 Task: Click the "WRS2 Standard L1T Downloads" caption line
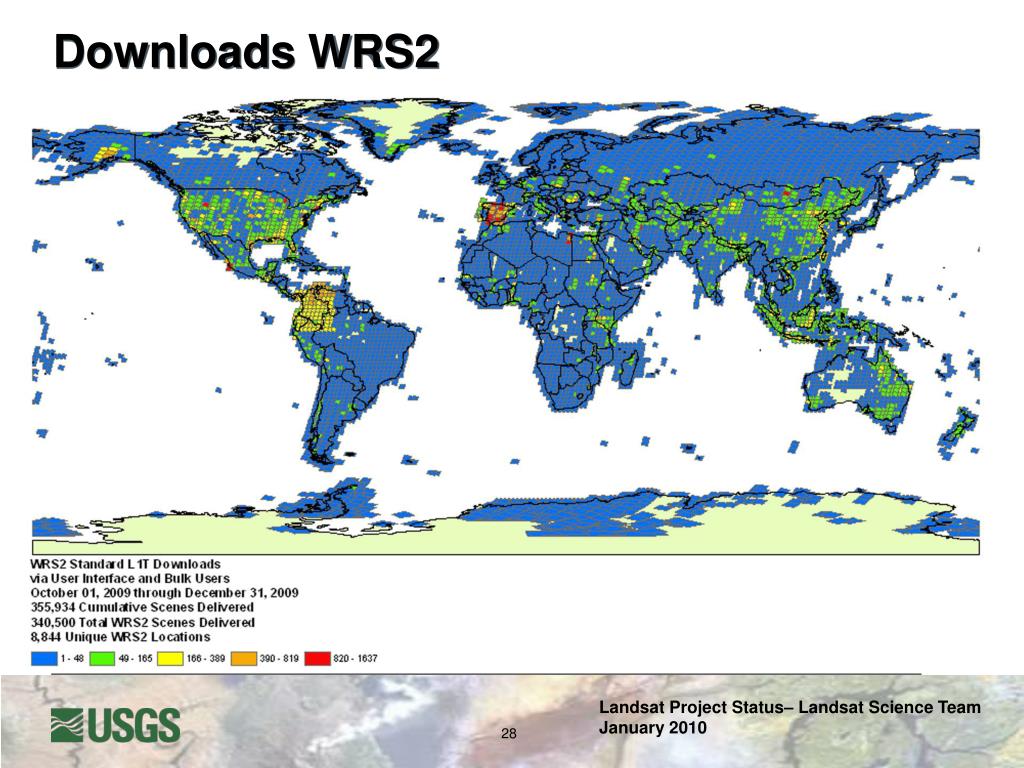(125, 564)
